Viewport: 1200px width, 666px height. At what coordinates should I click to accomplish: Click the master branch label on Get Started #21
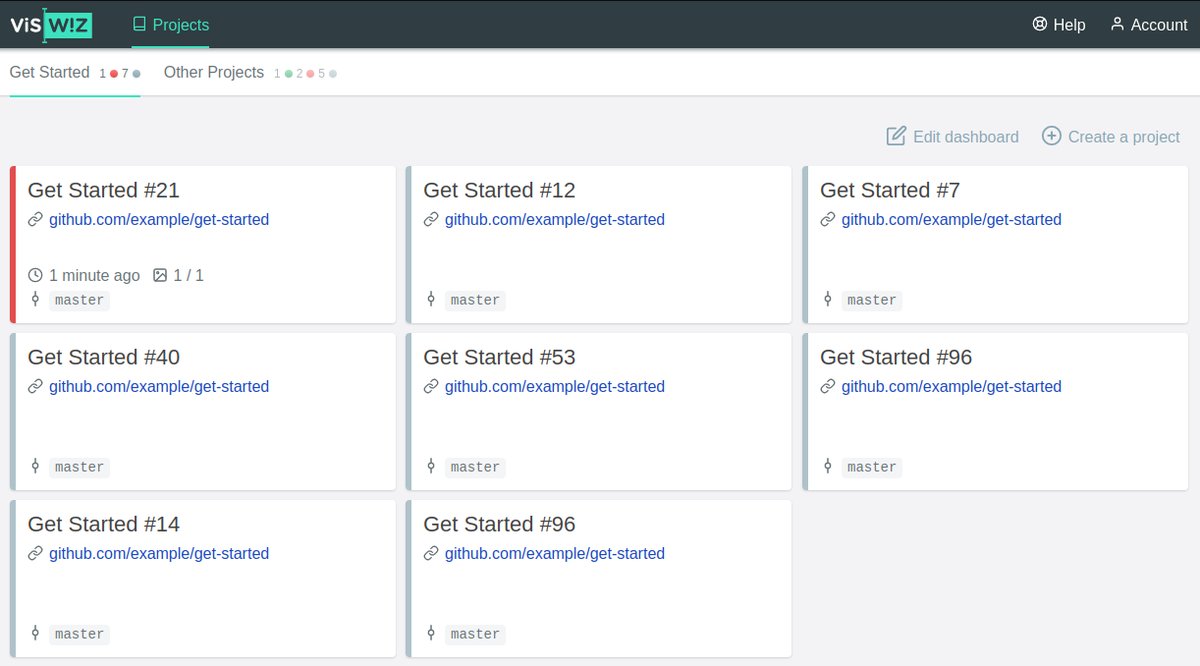(x=79, y=300)
